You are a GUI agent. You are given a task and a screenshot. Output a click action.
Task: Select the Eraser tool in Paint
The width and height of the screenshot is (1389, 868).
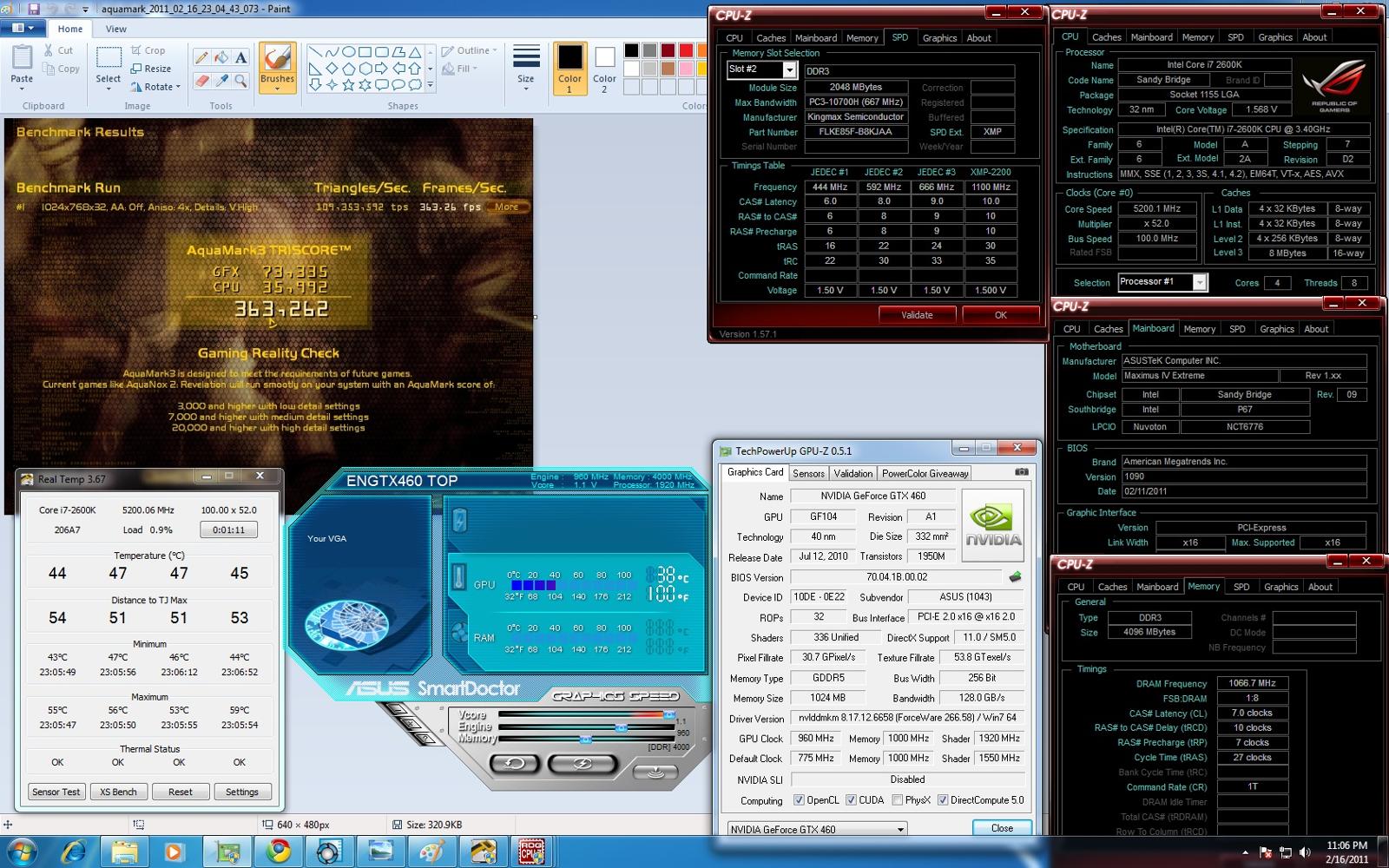201,81
